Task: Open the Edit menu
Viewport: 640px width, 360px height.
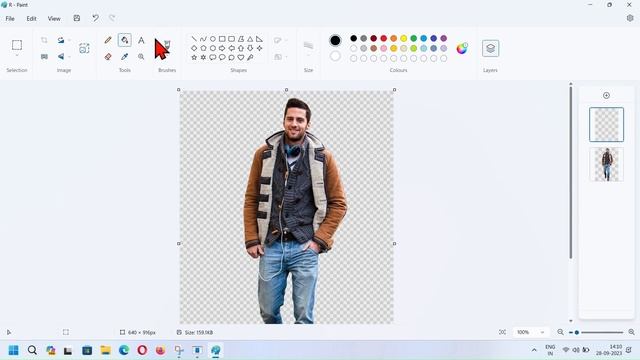Action: [x=31, y=18]
